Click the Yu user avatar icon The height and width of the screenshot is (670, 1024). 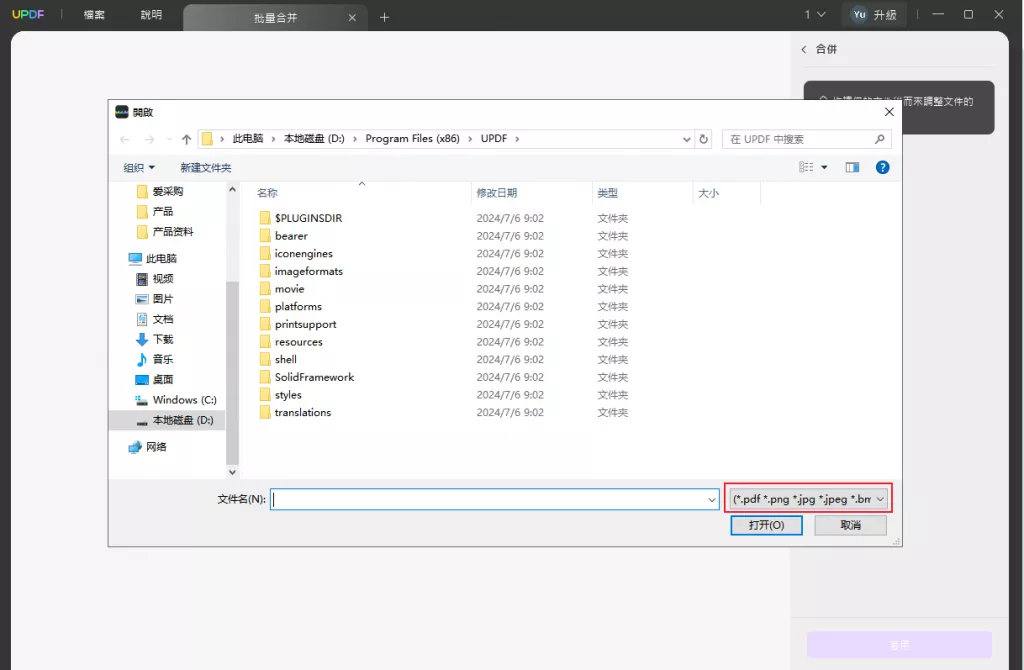(x=859, y=14)
